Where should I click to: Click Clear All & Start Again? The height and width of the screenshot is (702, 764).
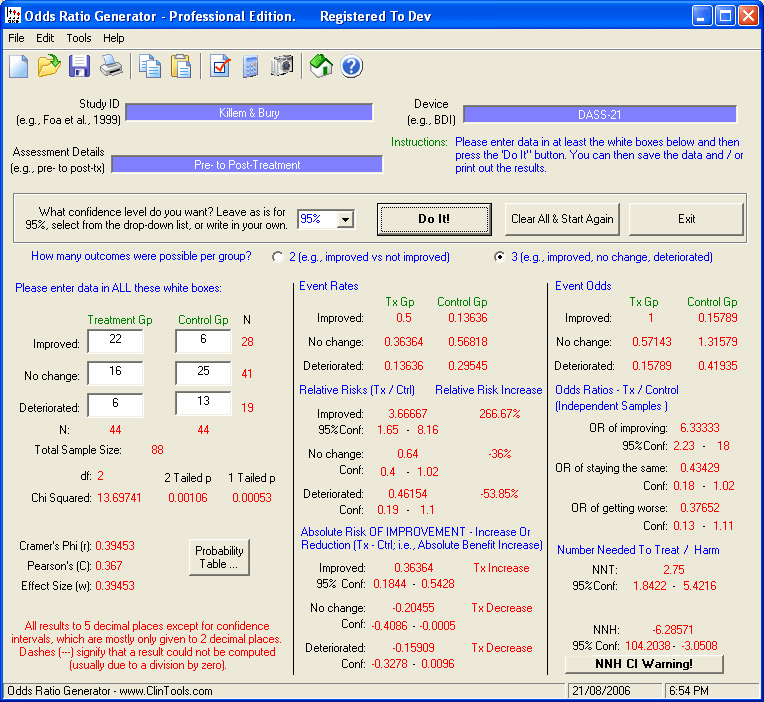tap(563, 219)
